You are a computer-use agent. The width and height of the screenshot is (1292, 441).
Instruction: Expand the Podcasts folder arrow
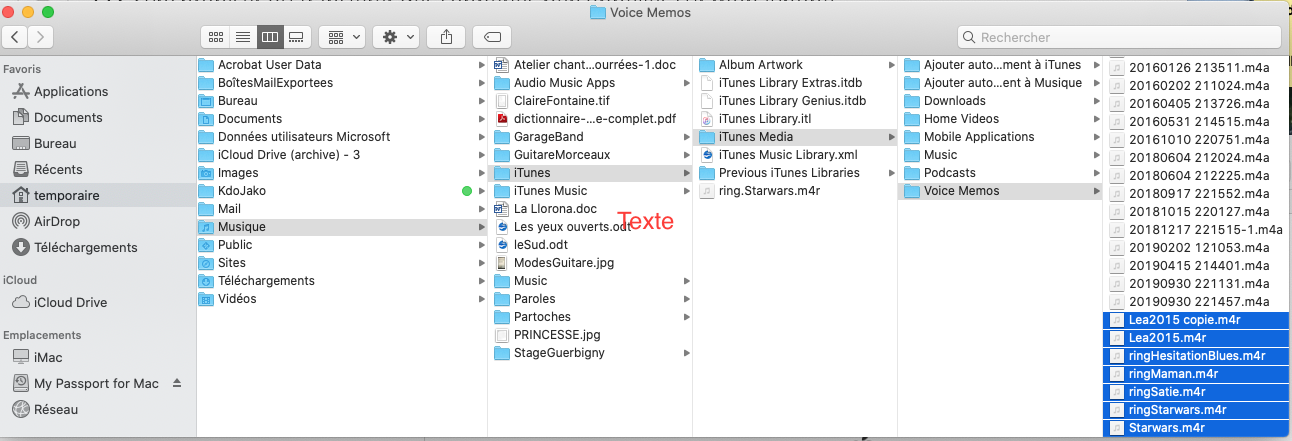pyautogui.click(x=1095, y=173)
